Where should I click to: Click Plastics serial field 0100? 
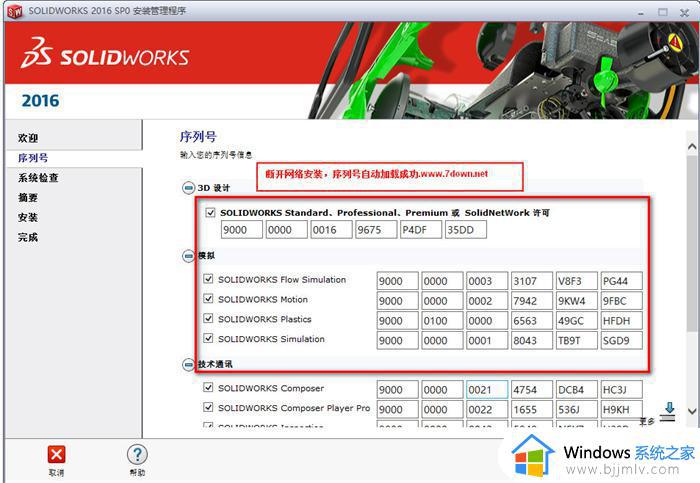[442, 321]
